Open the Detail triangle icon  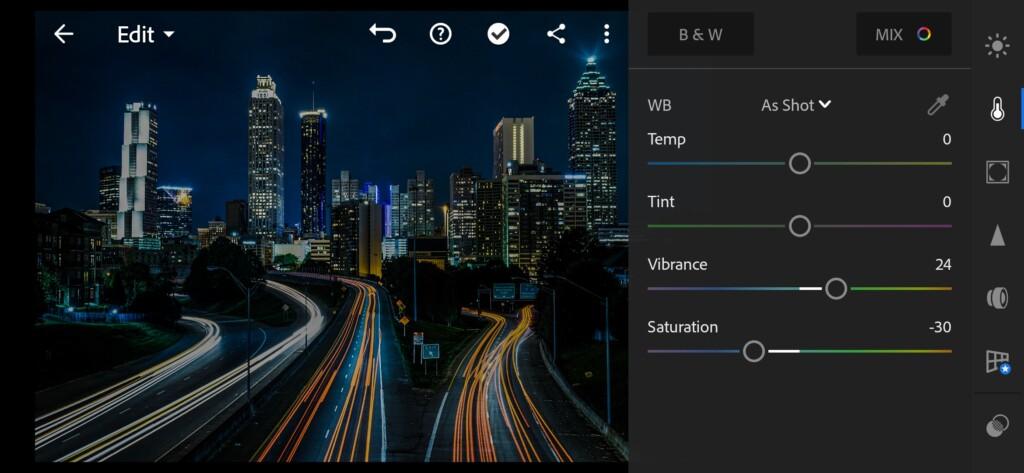997,235
